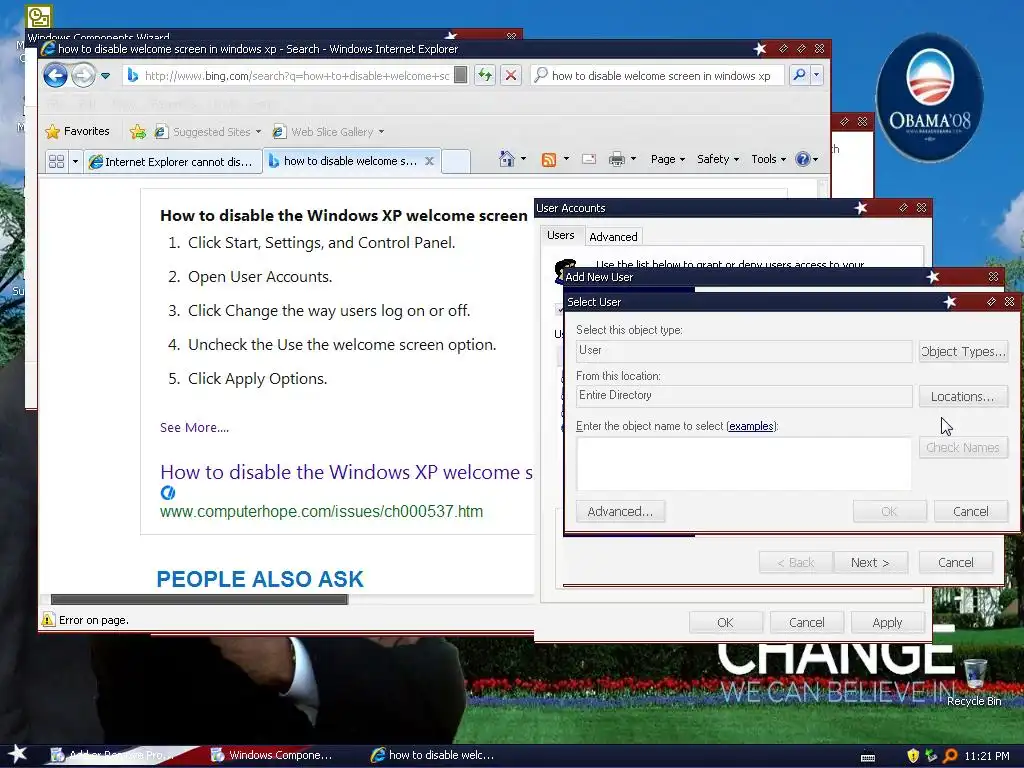The height and width of the screenshot is (768, 1024).
Task: Click Cancel in User Accounts dialog
Action: (x=807, y=622)
